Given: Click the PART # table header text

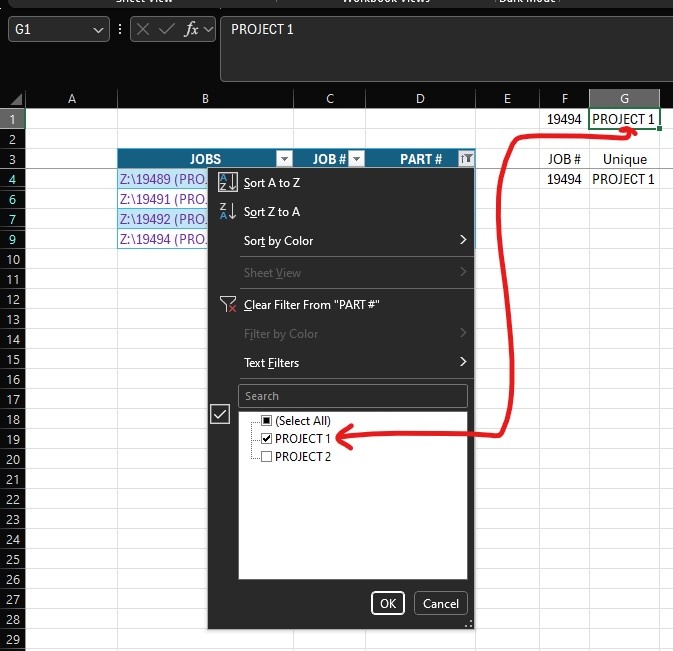Looking at the screenshot, I should [421, 159].
